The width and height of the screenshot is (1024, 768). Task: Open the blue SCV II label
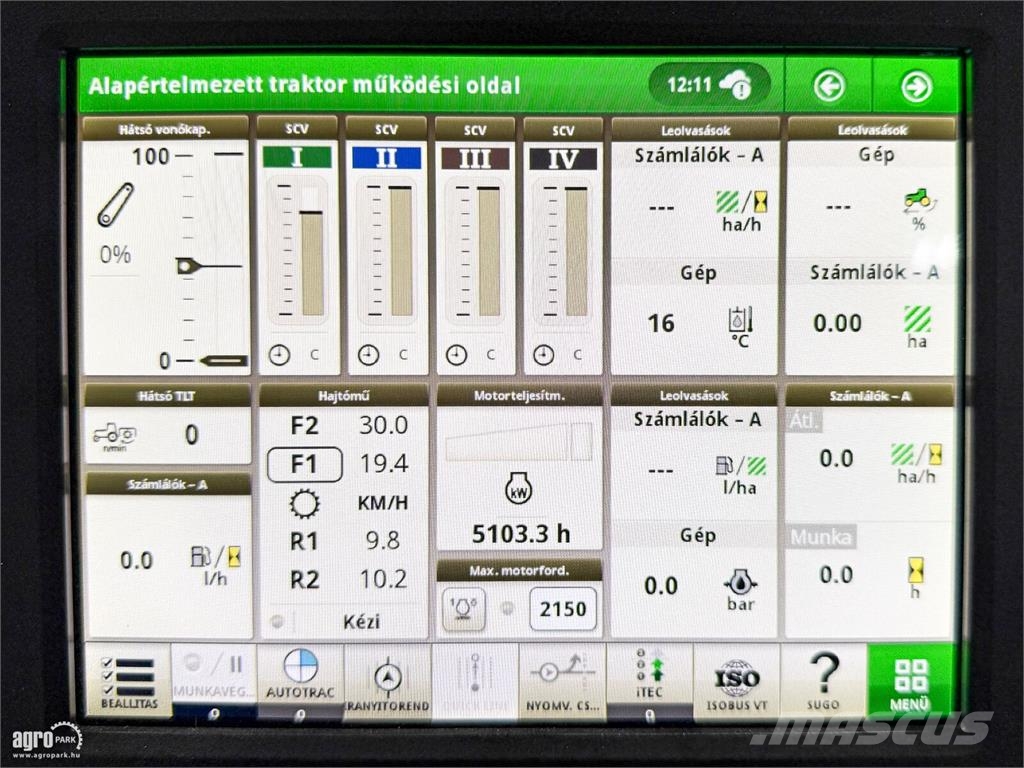[x=387, y=157]
